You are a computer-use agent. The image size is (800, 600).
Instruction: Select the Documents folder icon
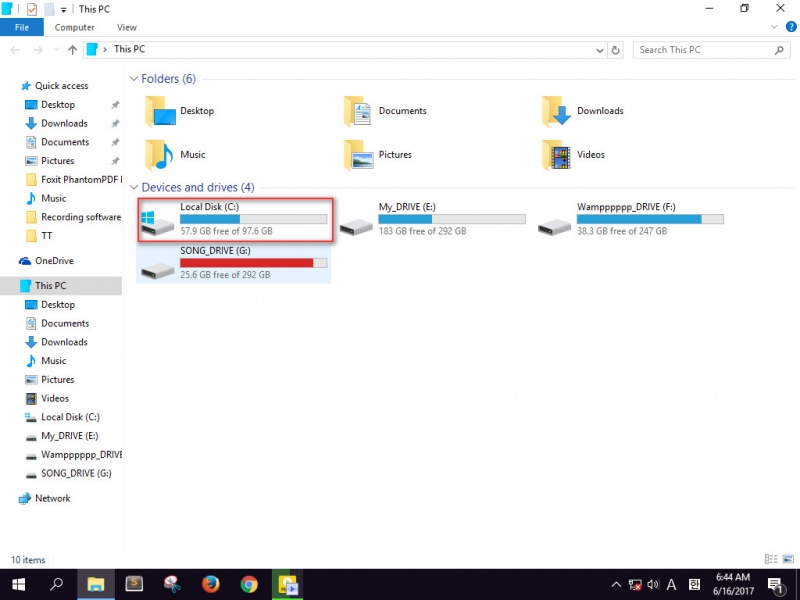(357, 111)
